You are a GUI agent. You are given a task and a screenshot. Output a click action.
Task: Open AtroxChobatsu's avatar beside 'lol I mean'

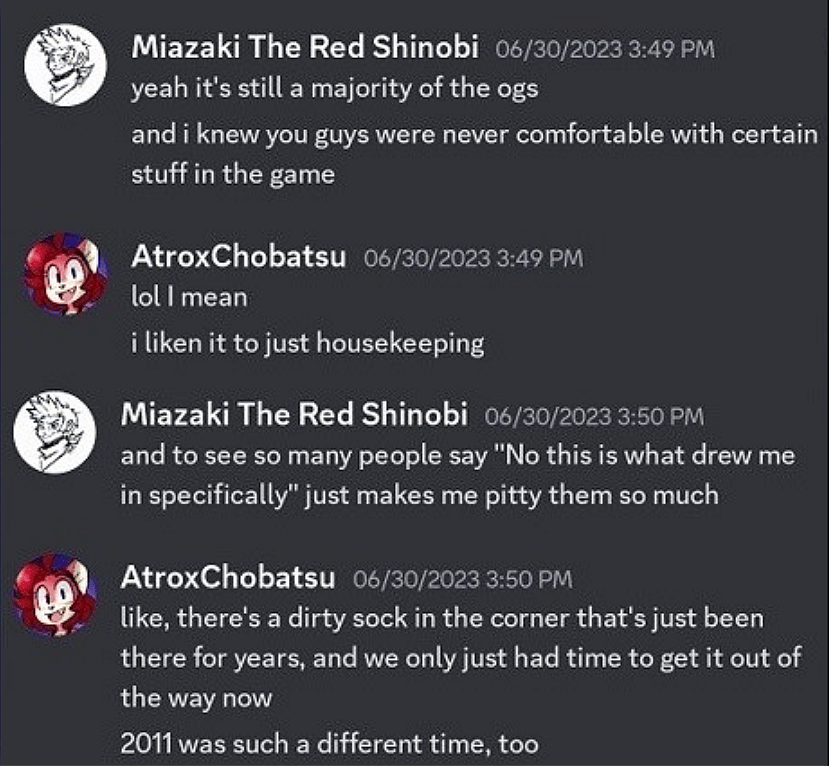(66, 274)
